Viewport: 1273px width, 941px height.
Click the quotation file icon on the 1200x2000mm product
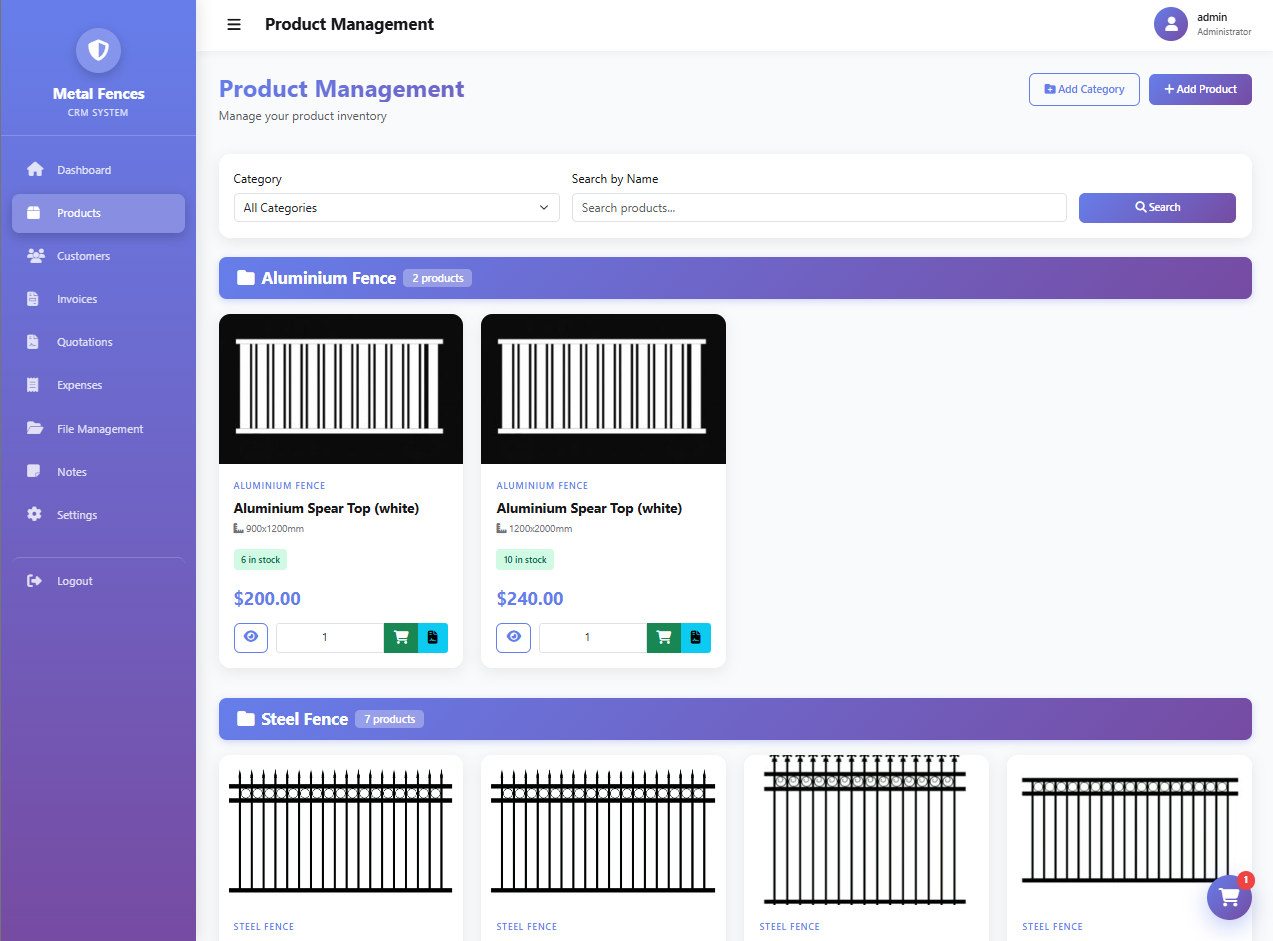[x=696, y=637]
